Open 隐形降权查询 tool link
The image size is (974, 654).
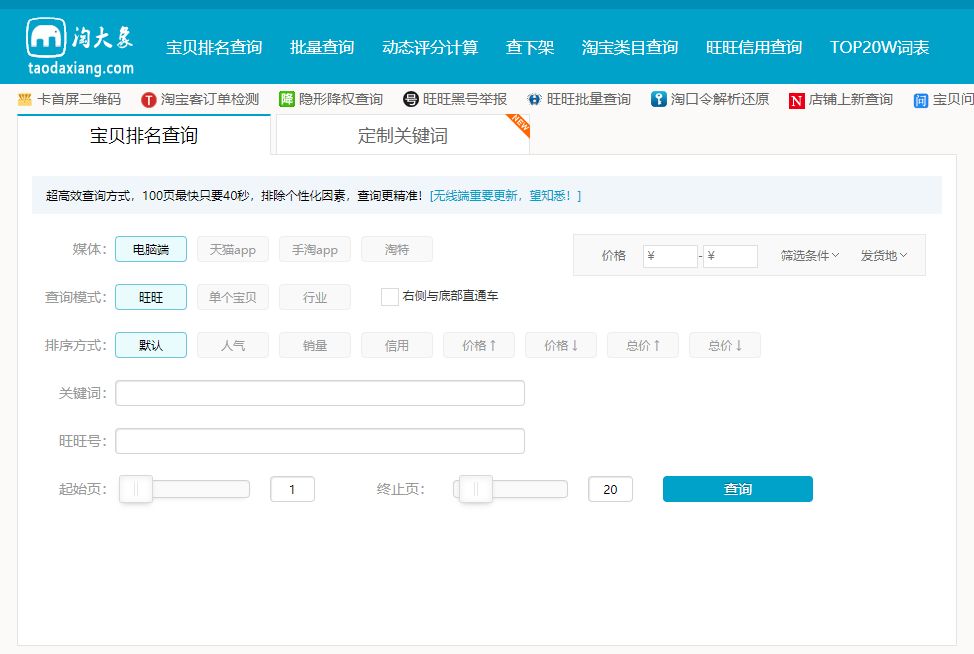[x=341, y=99]
